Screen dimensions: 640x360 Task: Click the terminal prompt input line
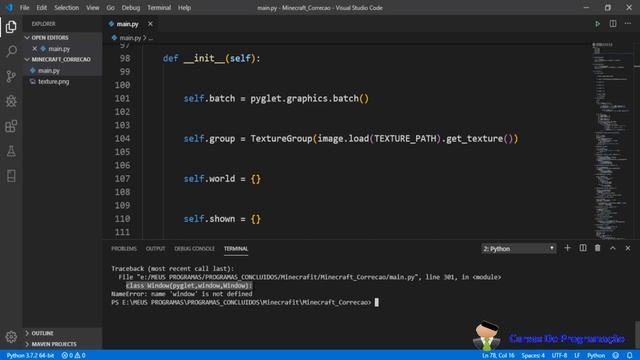[245, 302]
